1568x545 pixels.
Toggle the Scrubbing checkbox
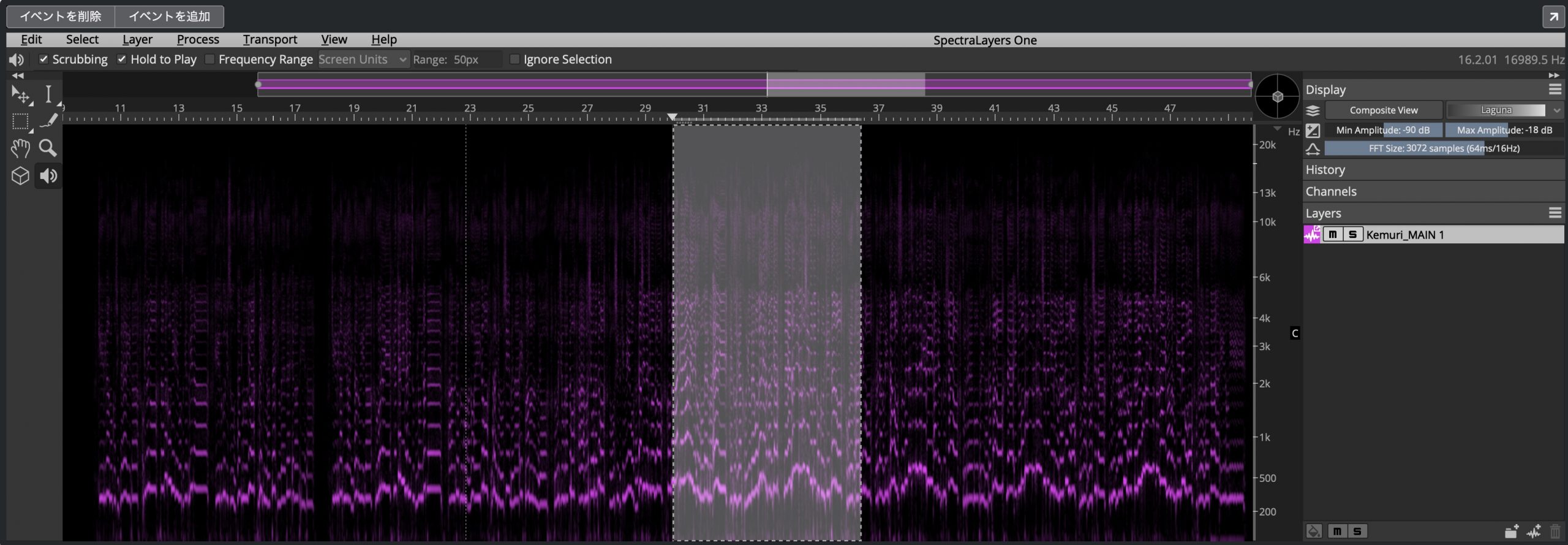pos(43,59)
